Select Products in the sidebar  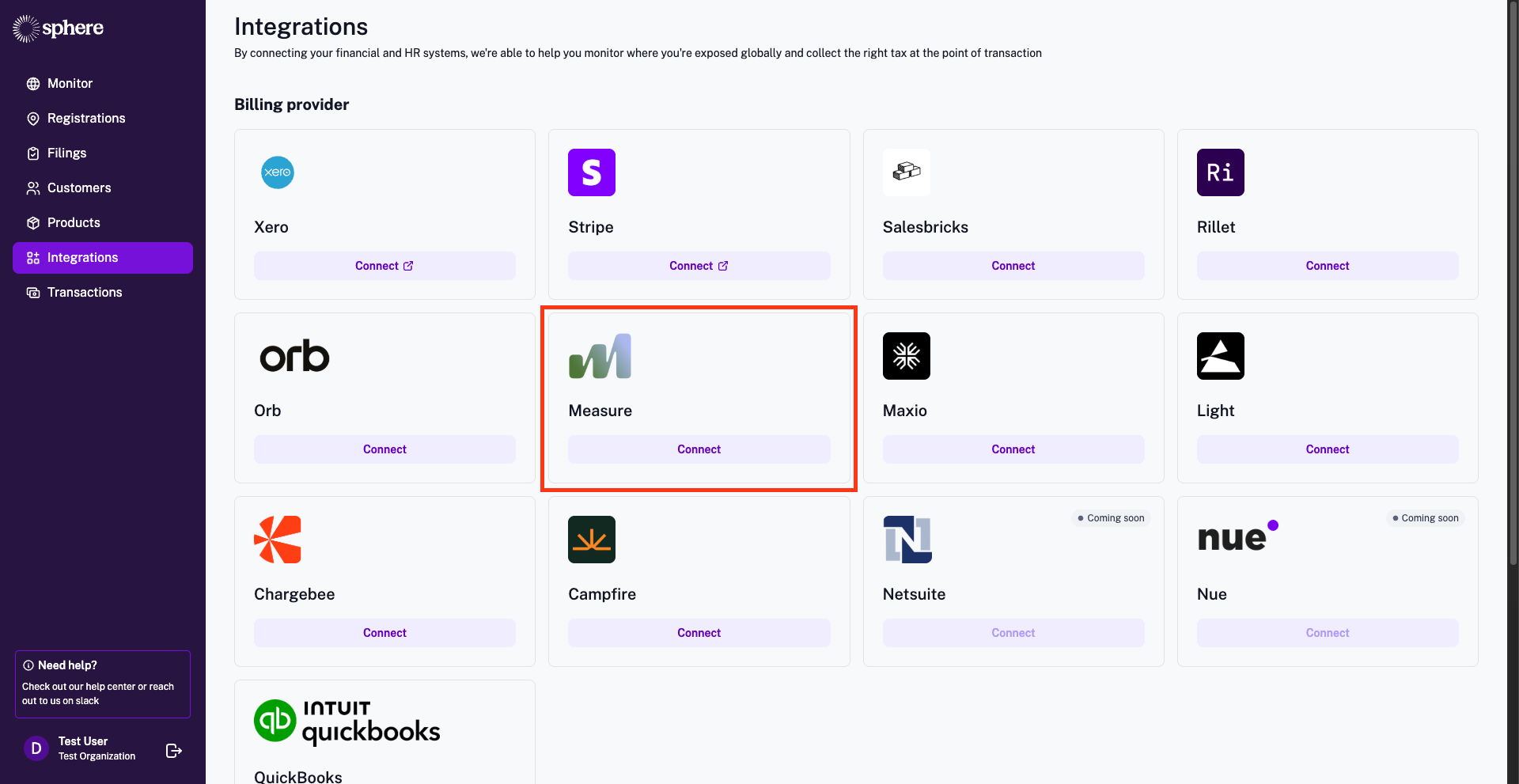74,223
